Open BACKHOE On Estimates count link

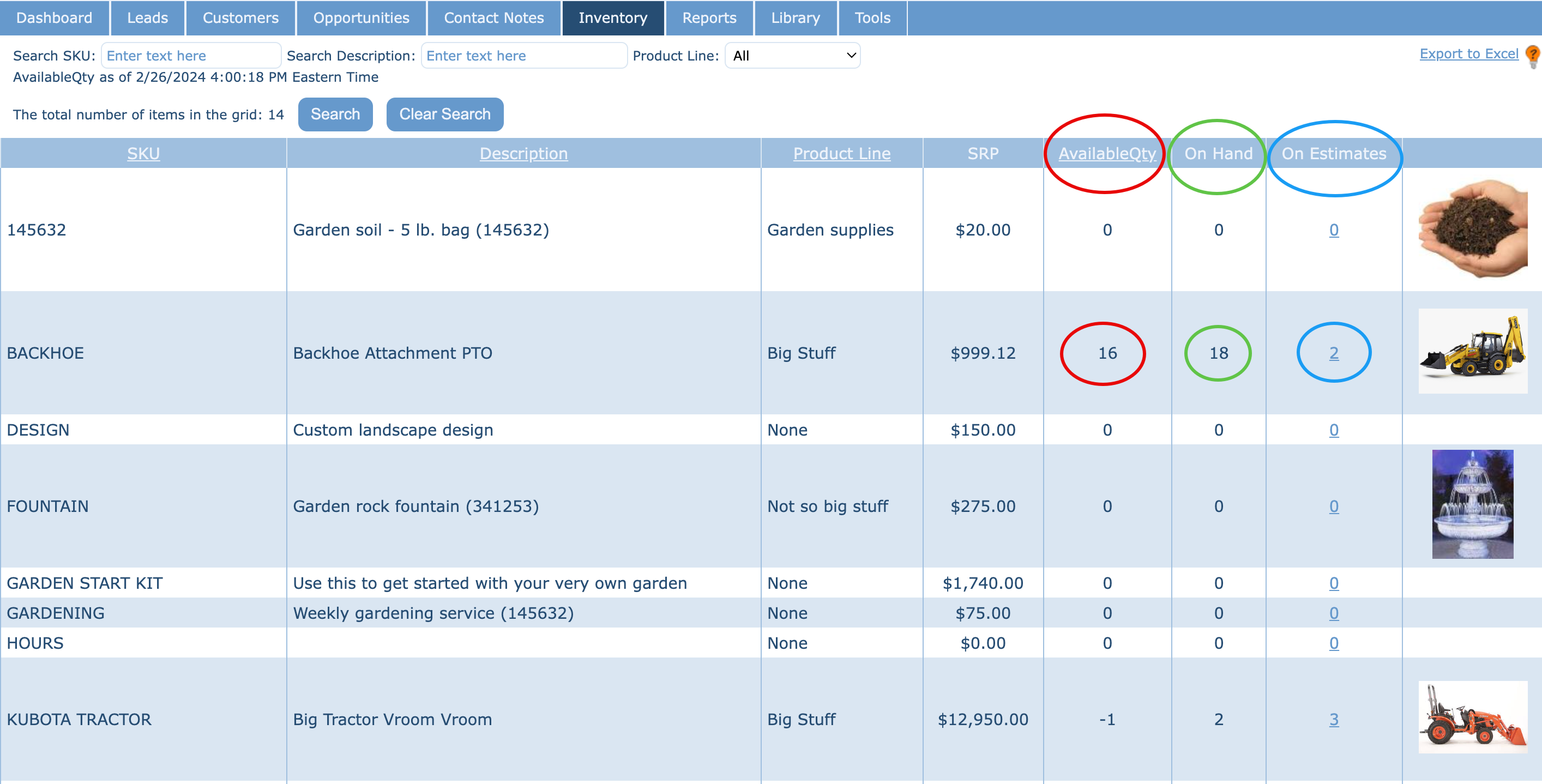click(x=1333, y=353)
